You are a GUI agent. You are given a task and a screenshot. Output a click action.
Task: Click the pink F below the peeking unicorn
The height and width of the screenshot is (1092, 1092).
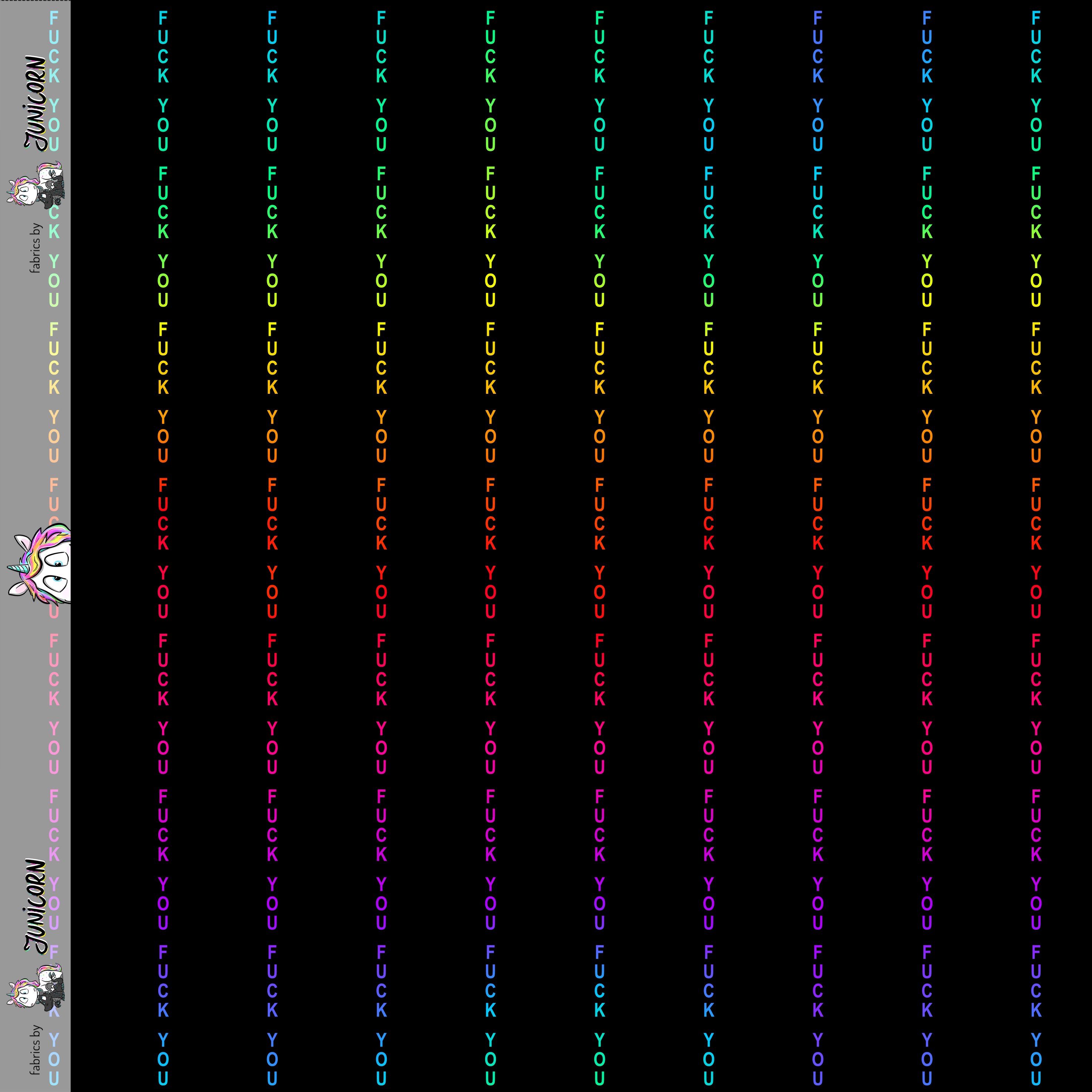tap(54, 641)
